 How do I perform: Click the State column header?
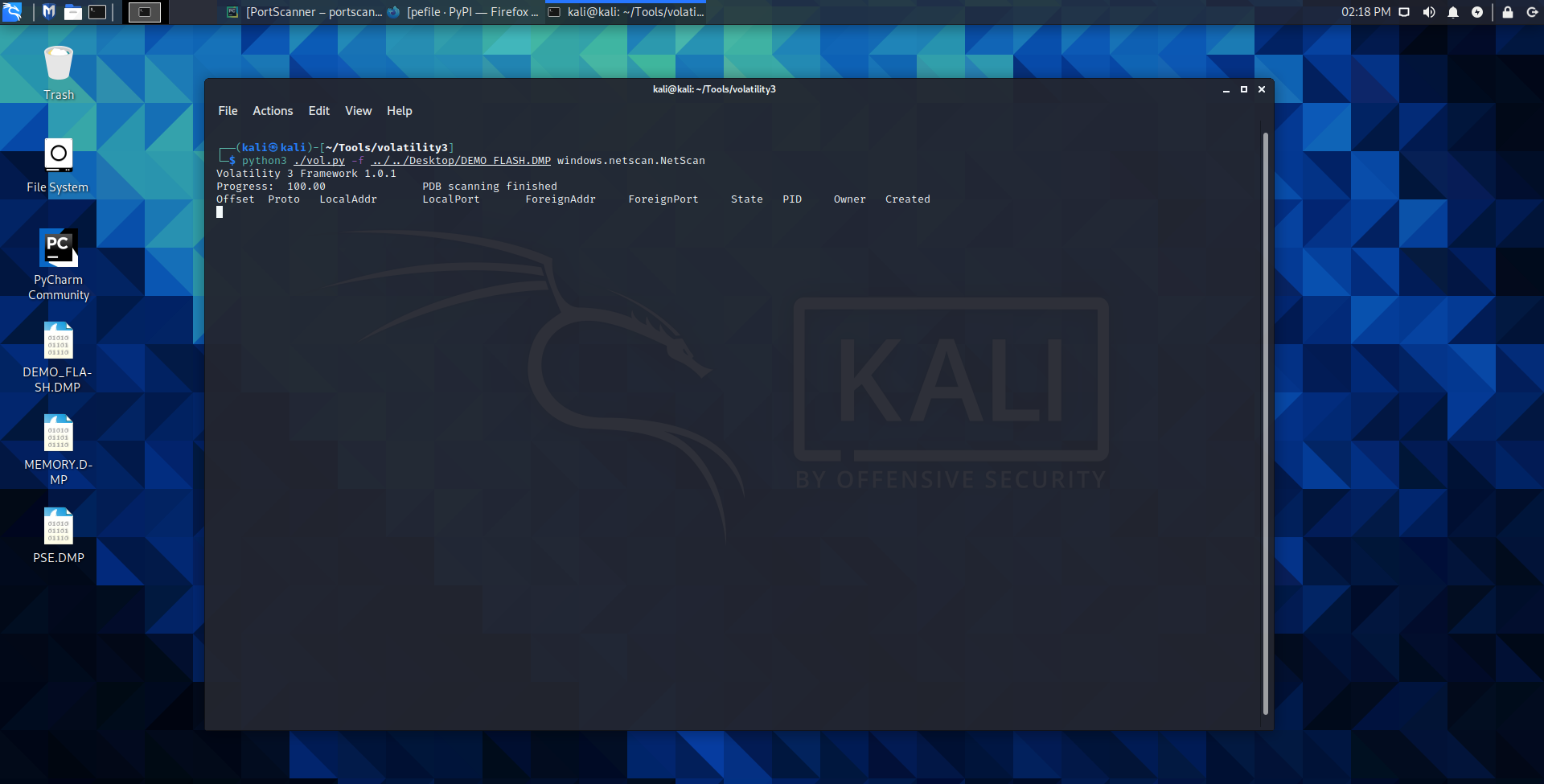point(747,199)
